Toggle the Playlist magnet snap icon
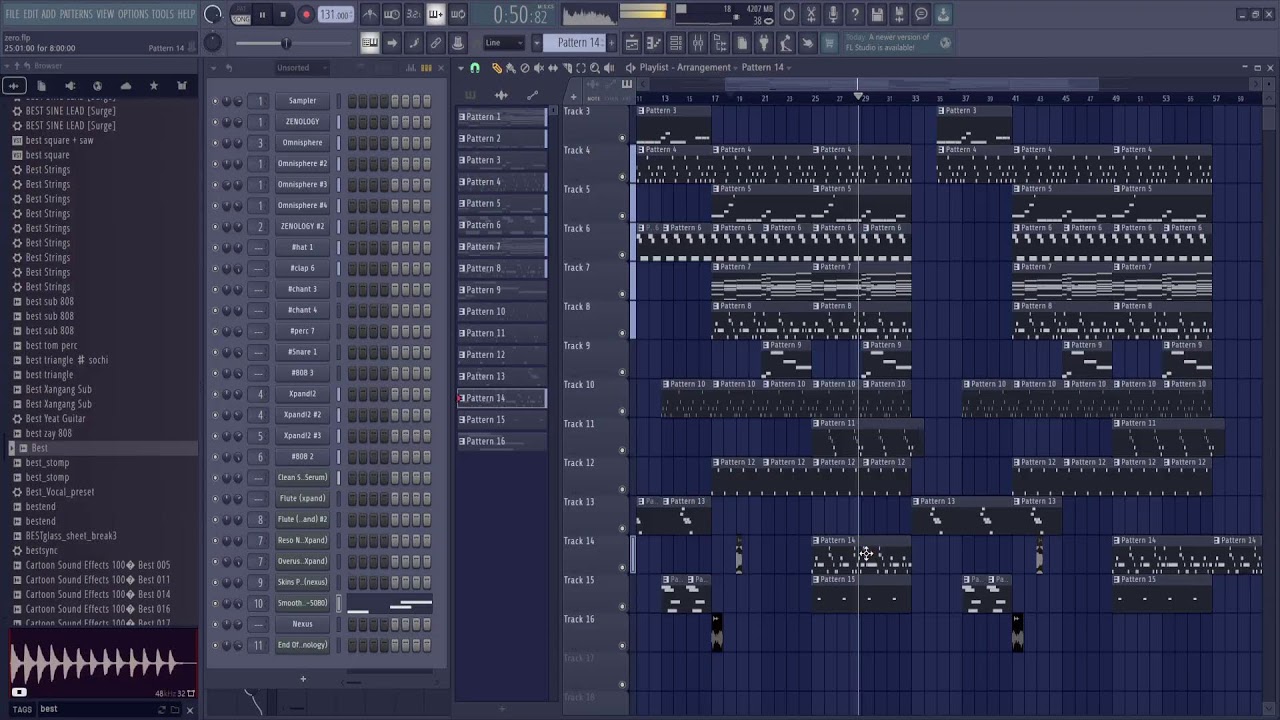The height and width of the screenshot is (720, 1280). click(475, 68)
